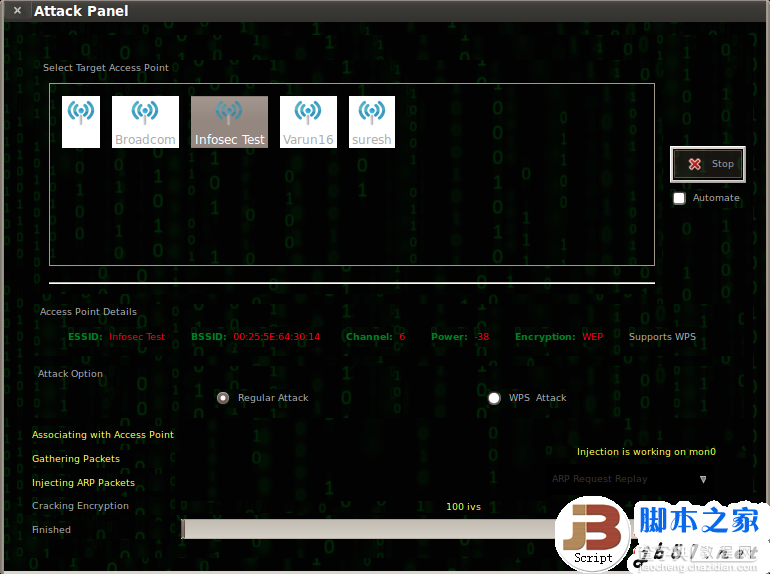Open the ARP Request Replay dropdown
Viewport: 770px width, 574px height.
630,479
